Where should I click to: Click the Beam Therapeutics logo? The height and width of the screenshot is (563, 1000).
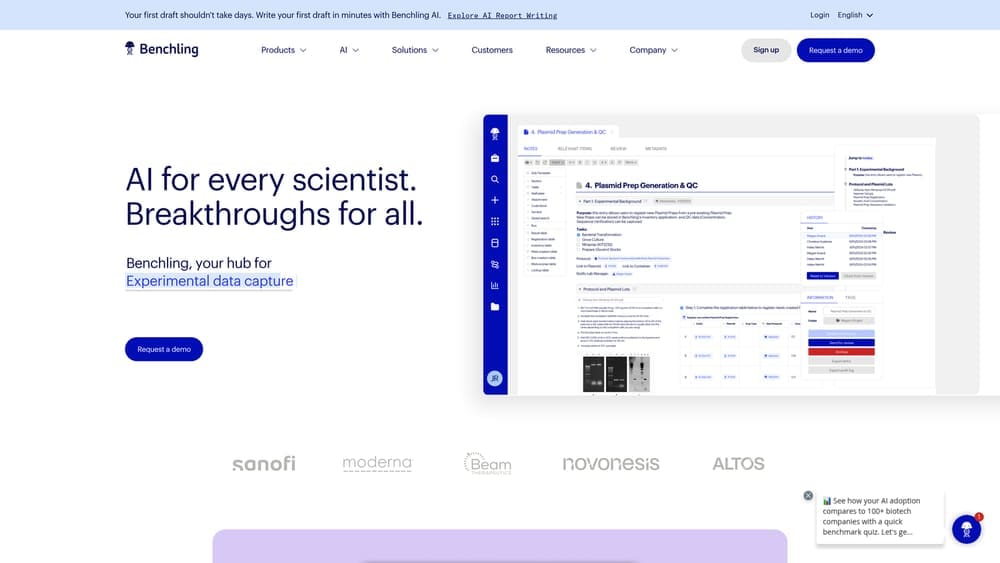488,464
